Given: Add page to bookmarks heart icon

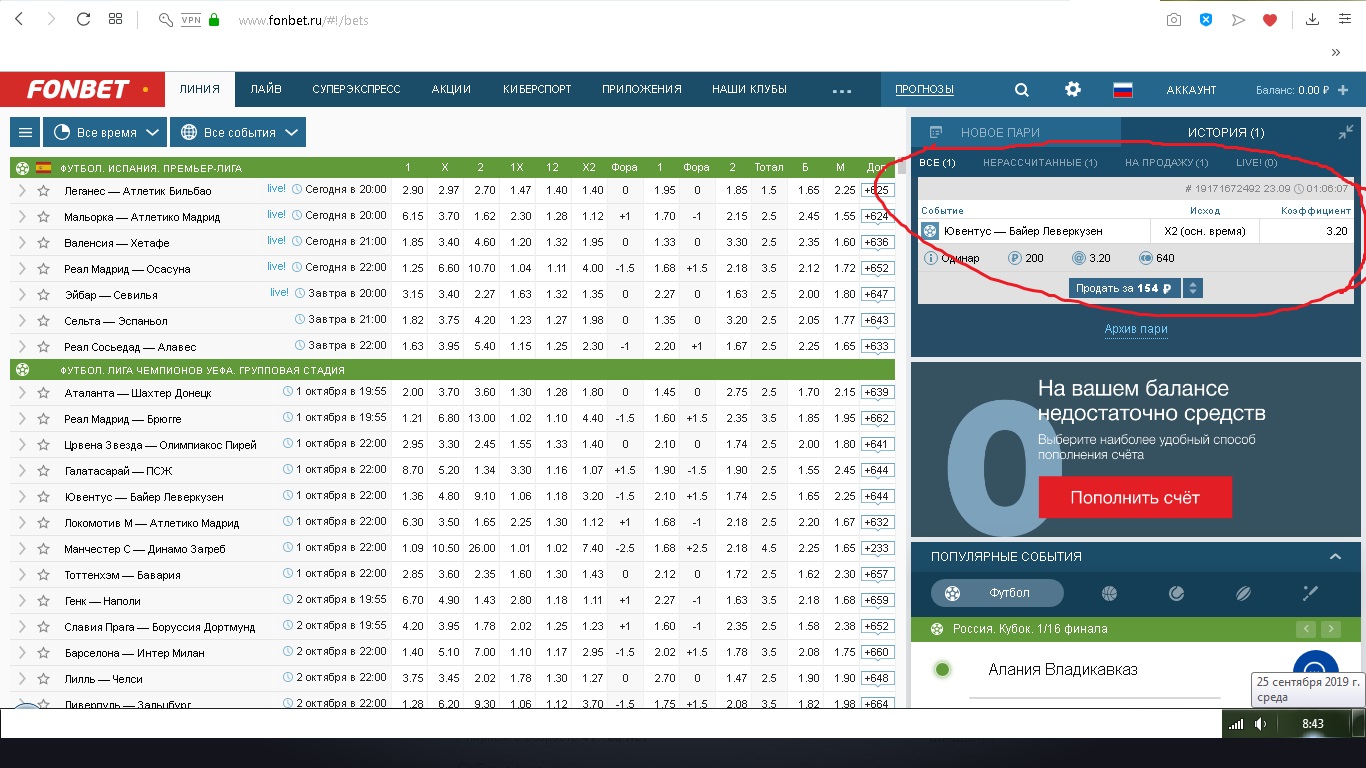Looking at the screenshot, I should click(x=1270, y=19).
